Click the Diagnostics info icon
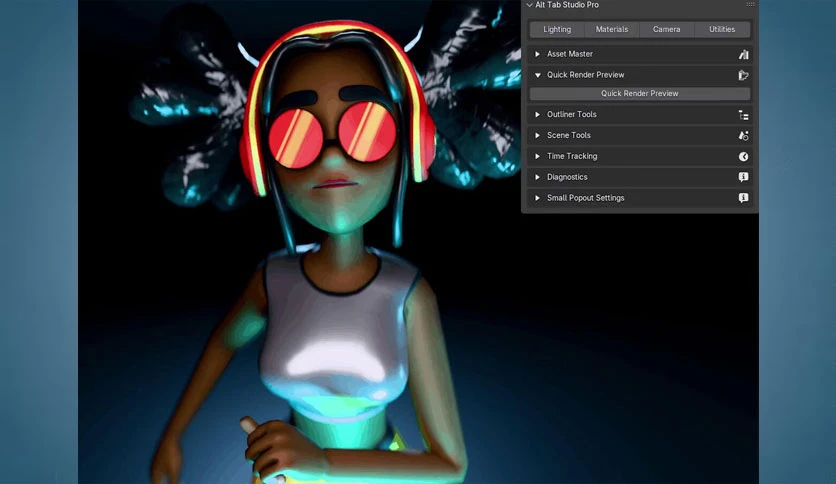The width and height of the screenshot is (836, 484). 743,177
